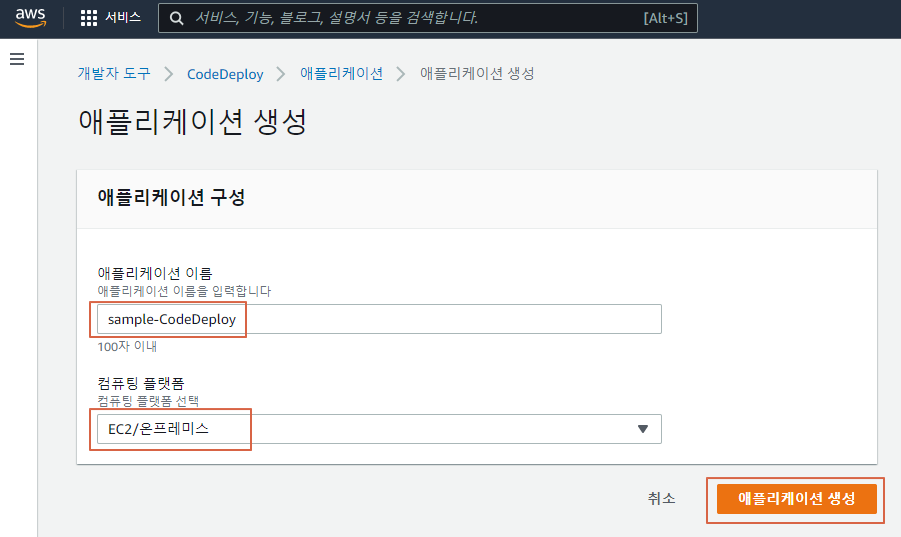This screenshot has width=901, height=537.
Task: Open the 컴퓨팅 플랫폼 dropdown
Action: tap(379, 429)
